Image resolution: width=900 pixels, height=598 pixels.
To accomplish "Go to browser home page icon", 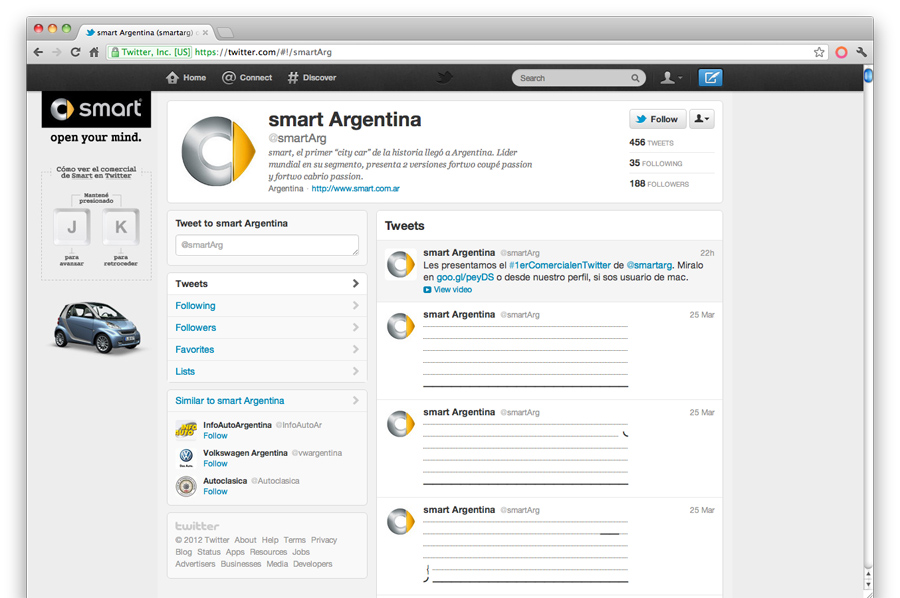I will coord(94,52).
